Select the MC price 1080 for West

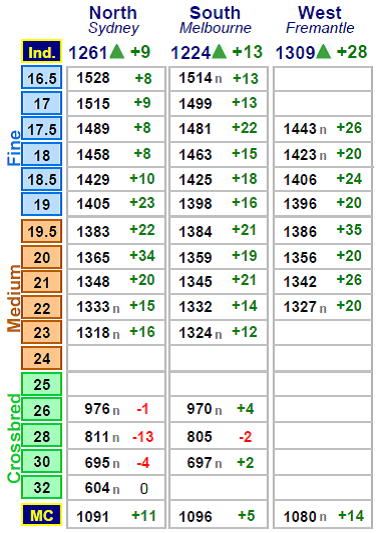click(300, 517)
